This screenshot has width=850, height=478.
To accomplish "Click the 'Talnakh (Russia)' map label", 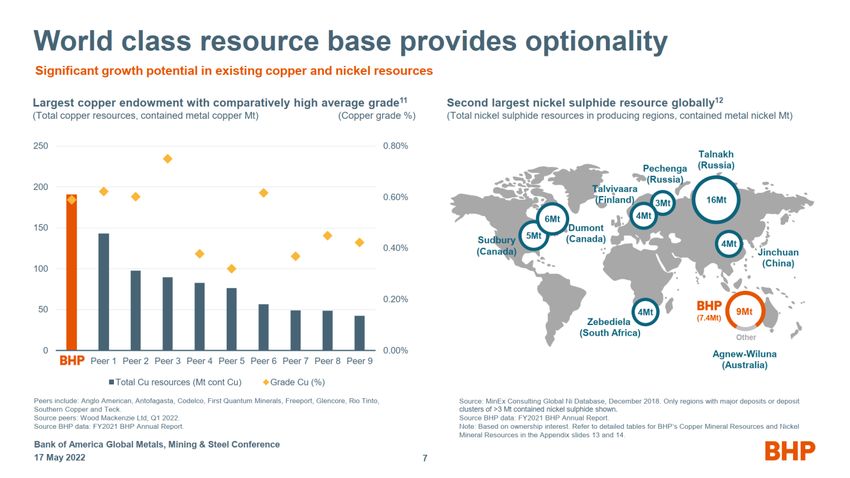I will click(716, 160).
